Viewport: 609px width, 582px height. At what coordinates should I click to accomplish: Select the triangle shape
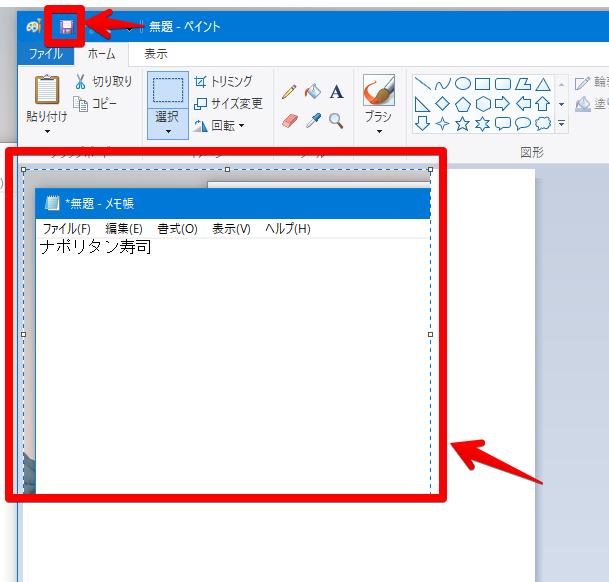(543, 84)
